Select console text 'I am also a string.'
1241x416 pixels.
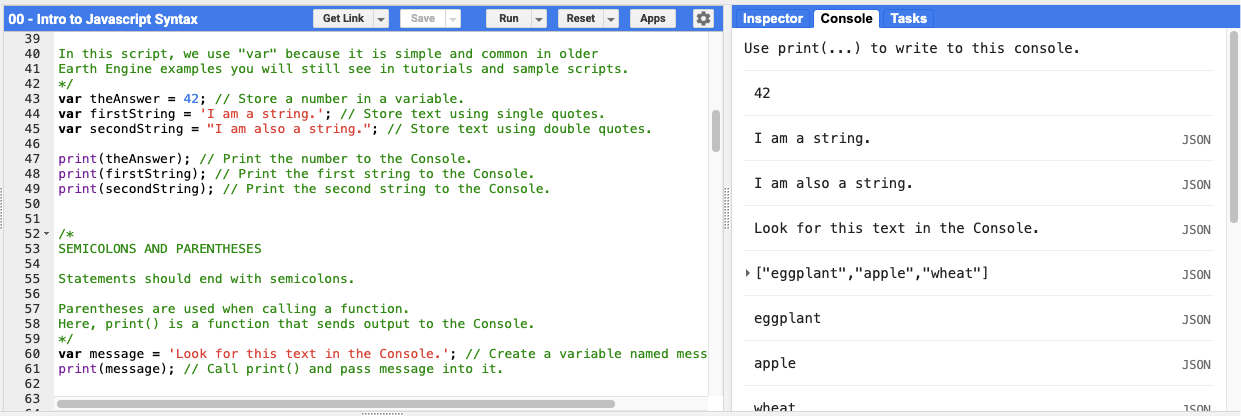point(833,184)
